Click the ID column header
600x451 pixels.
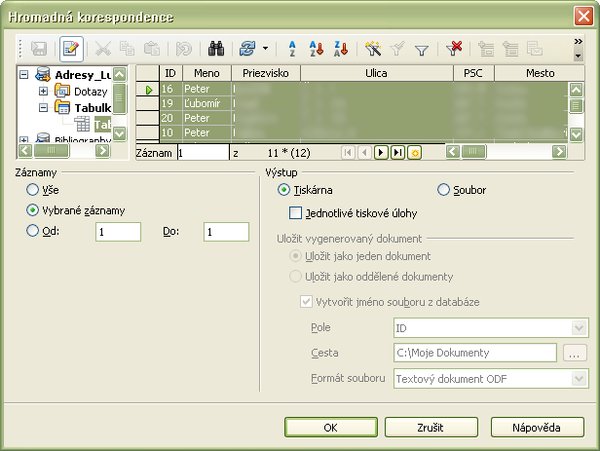pyautogui.click(x=171, y=73)
